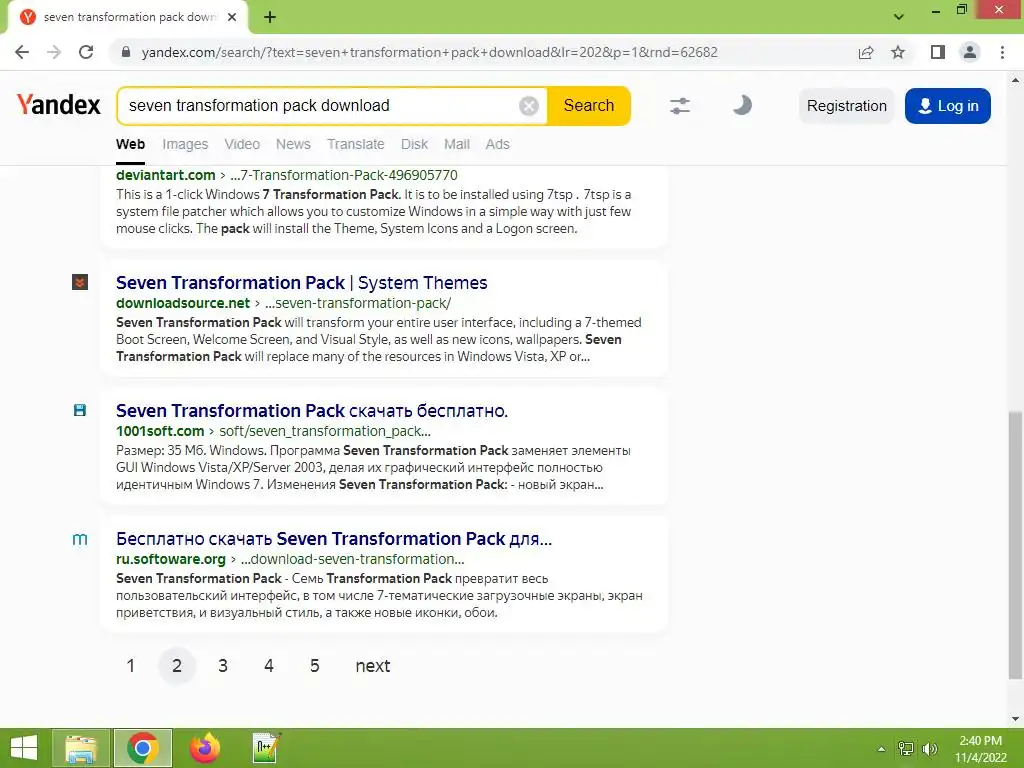
Task: Go to the Yandex home logo
Action: point(59,104)
